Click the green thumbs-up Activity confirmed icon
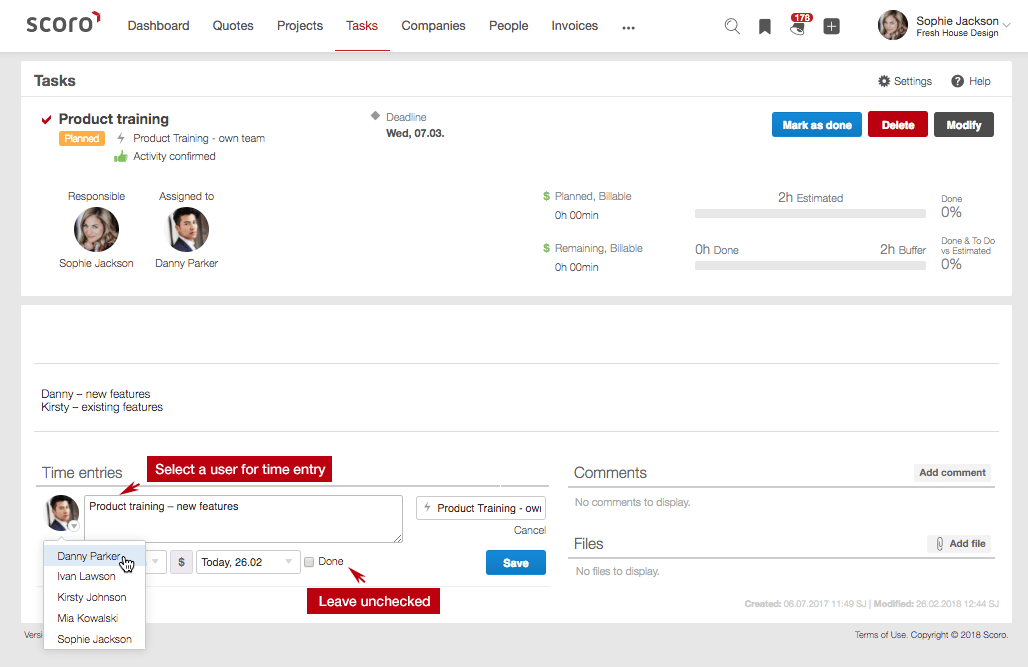The image size is (1028, 667). (x=121, y=156)
